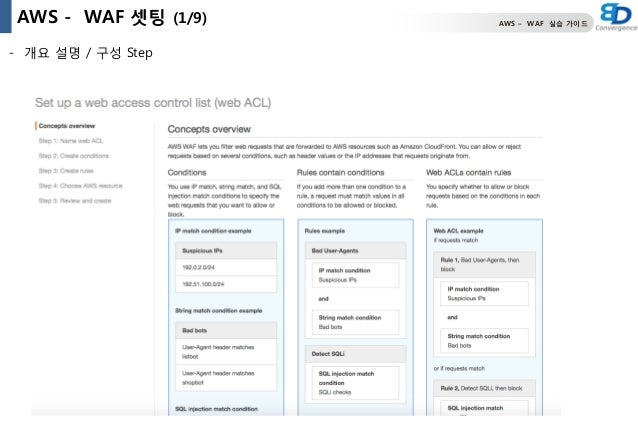Click the AWS - WAF 실습 가이드 header badge
The height and width of the screenshot is (442, 638).
(x=543, y=24)
